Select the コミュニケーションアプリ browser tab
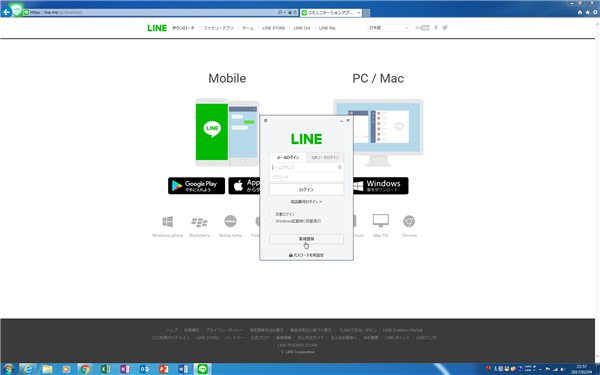This screenshot has width=600, height=375. pos(331,13)
